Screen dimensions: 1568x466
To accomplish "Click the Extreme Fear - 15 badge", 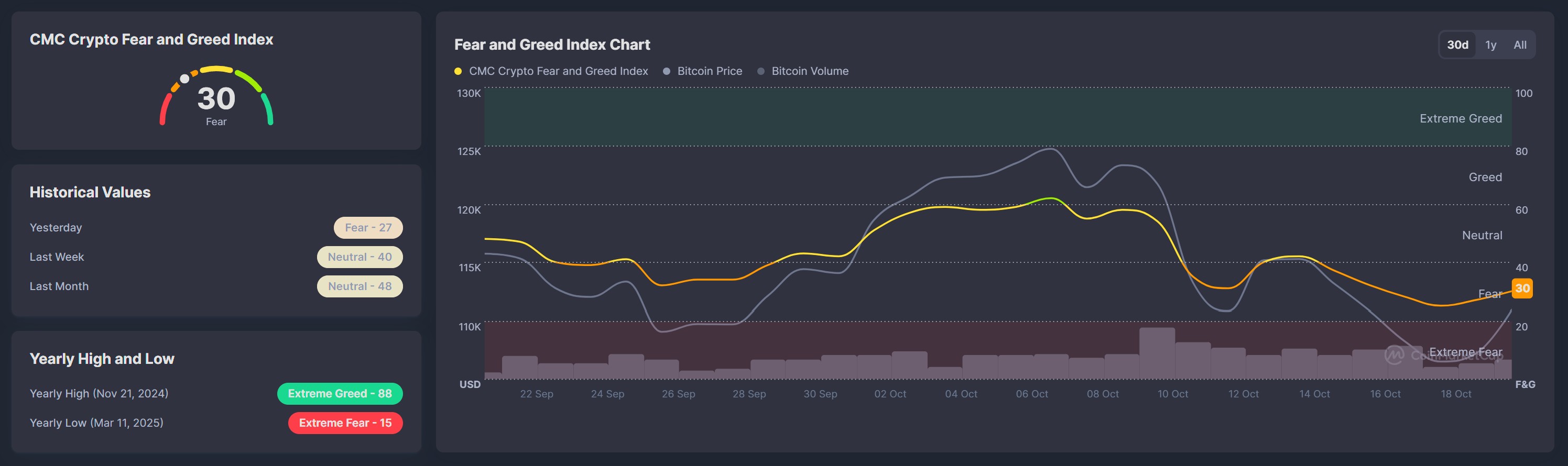I will (345, 423).
